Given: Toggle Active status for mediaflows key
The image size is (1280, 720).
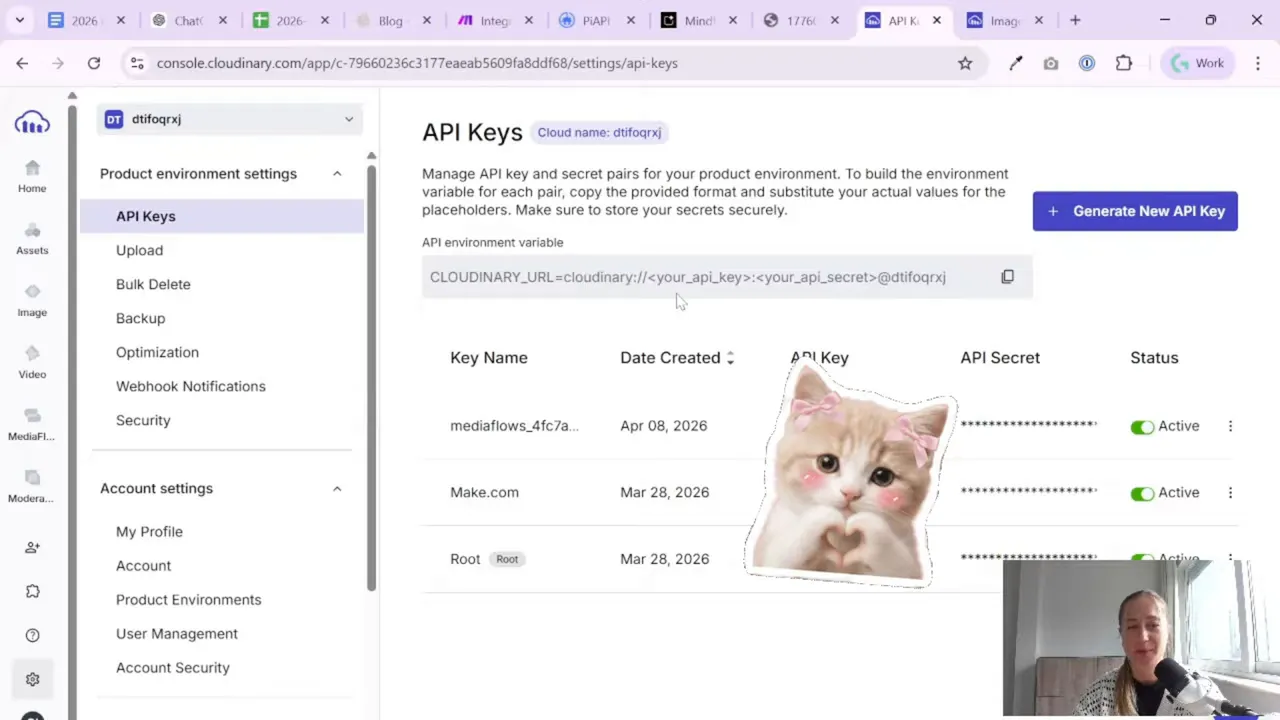Looking at the screenshot, I should click(1142, 427).
